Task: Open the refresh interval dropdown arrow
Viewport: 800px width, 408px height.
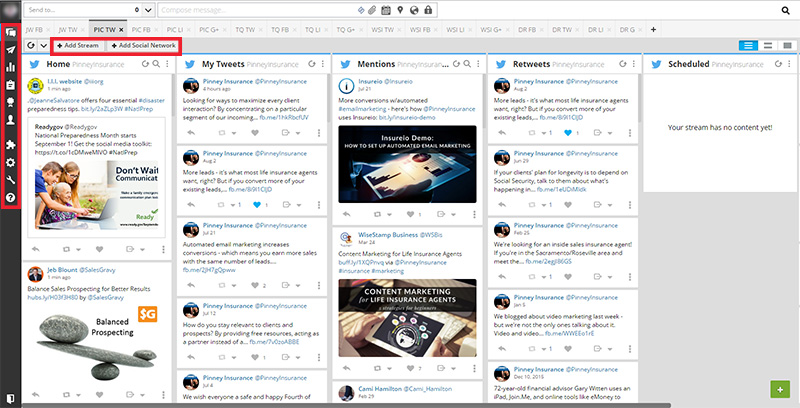Action: click(44, 45)
